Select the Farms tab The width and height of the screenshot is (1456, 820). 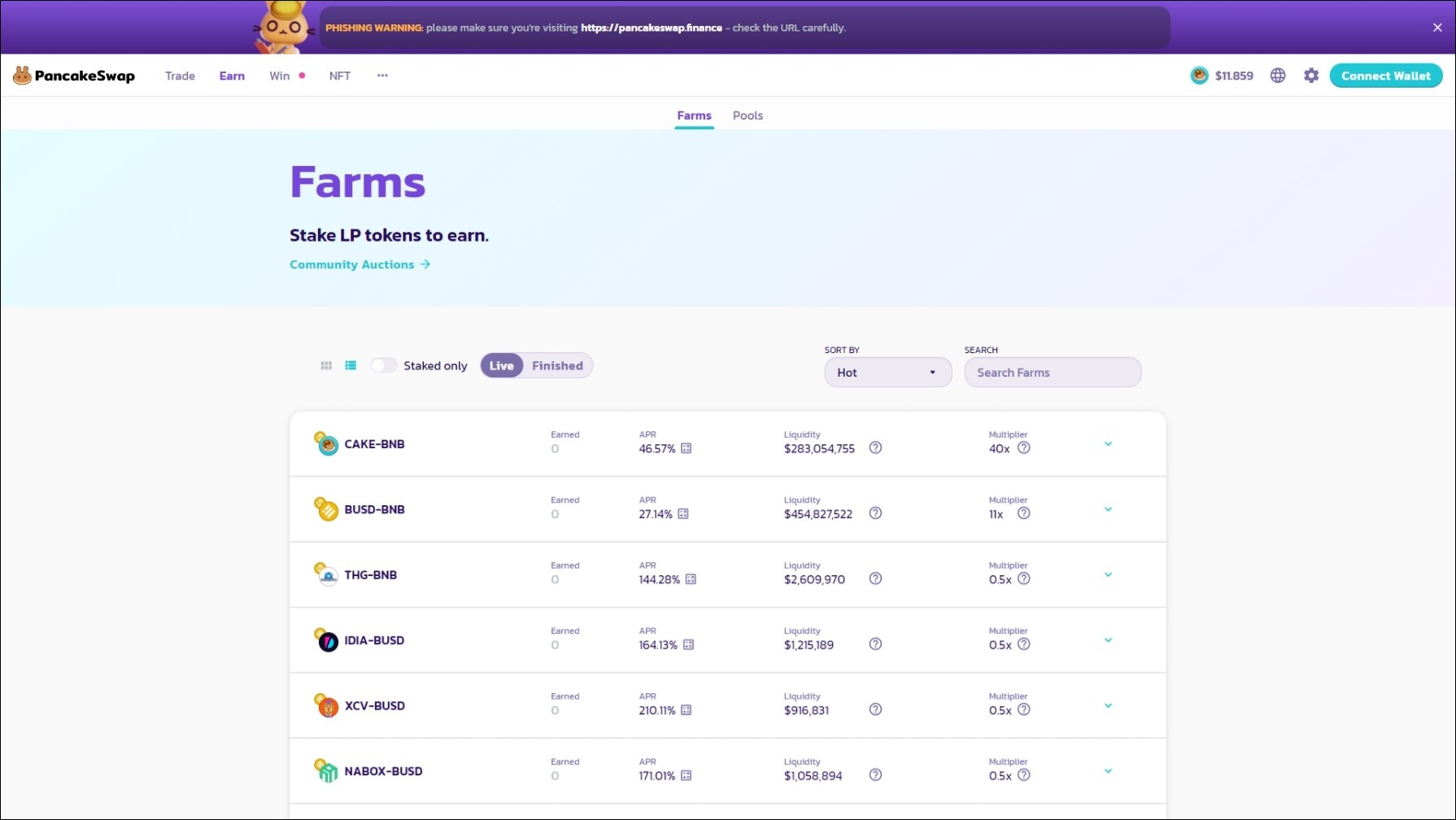pyautogui.click(x=694, y=116)
